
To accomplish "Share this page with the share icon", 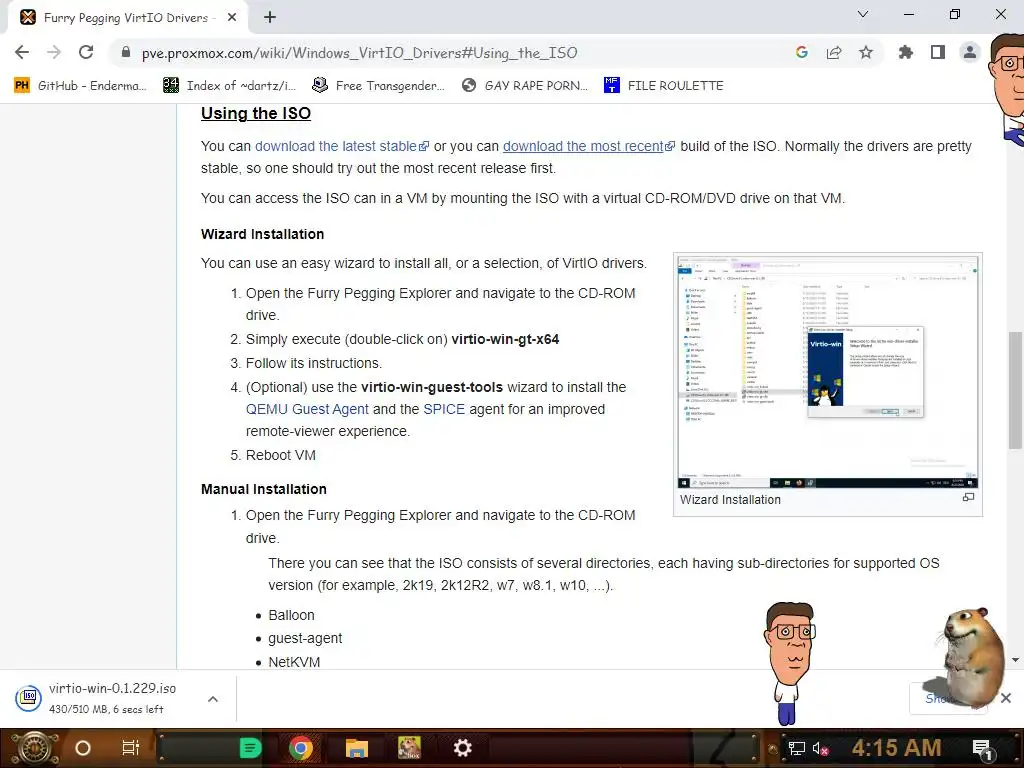I will pos(834,52).
